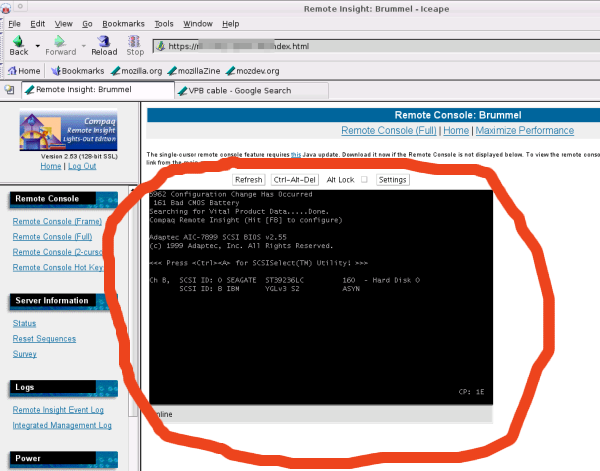600x471 pixels.
Task: Click the Forward navigation icon
Action: 60,45
